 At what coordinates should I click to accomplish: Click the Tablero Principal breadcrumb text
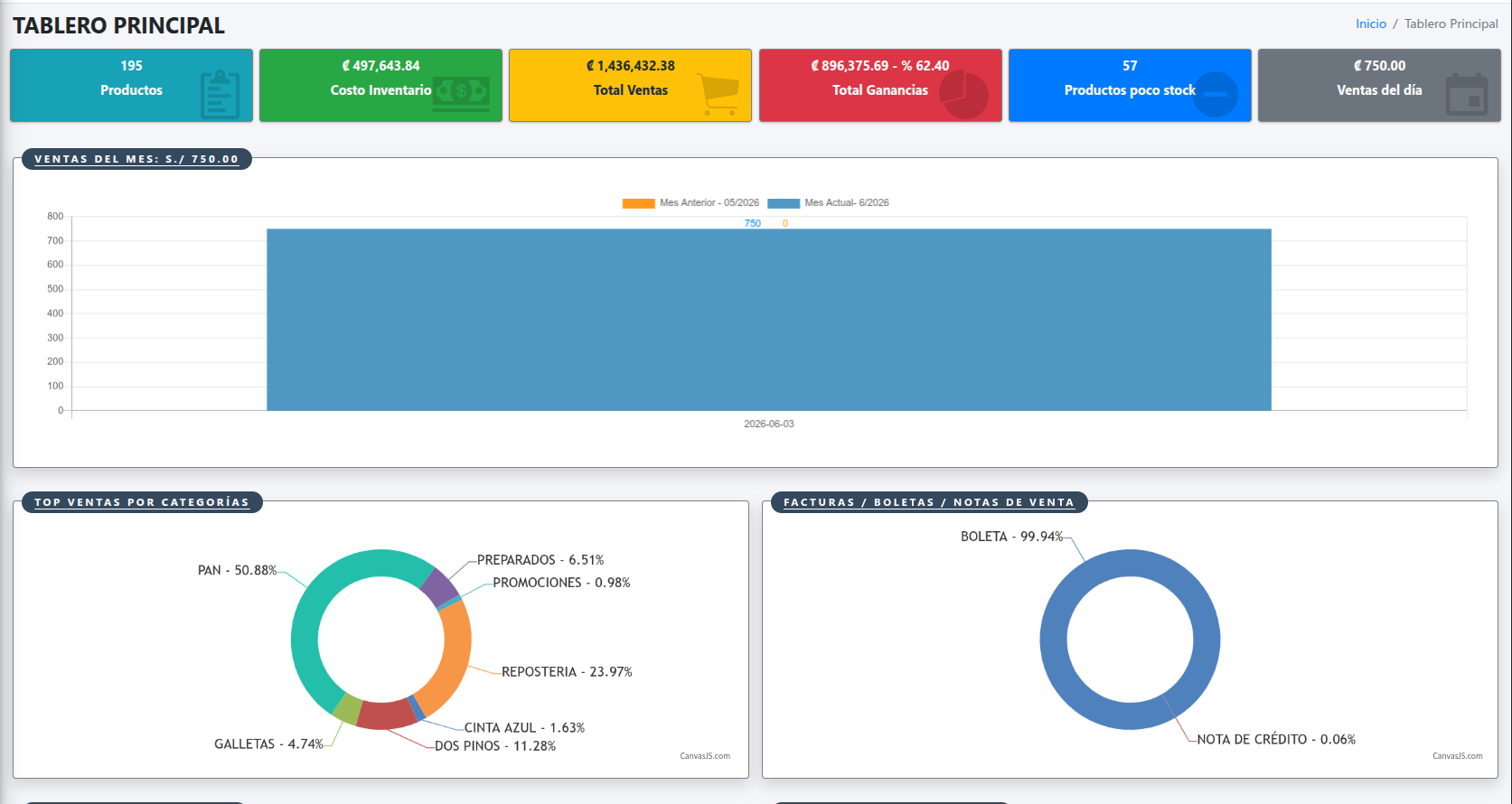pos(1451,23)
